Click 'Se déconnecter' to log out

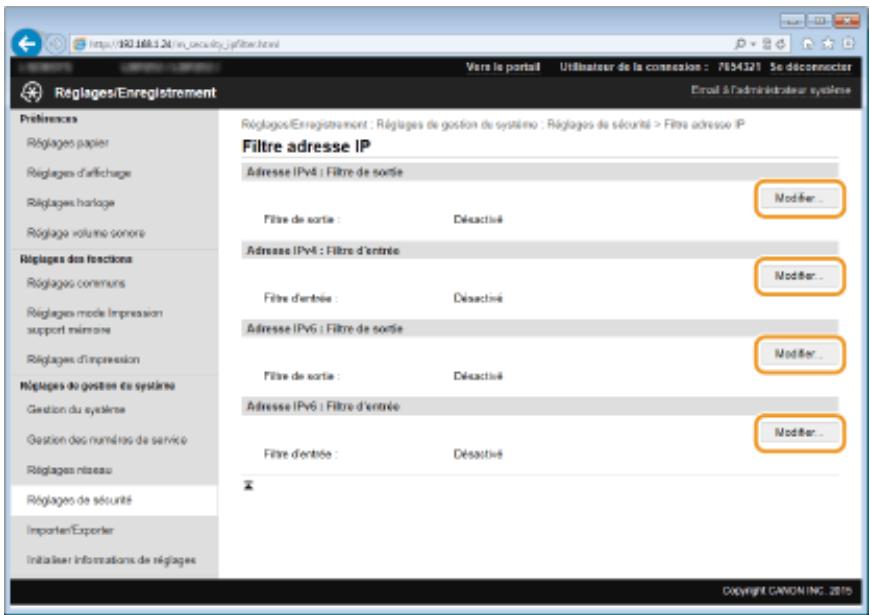coord(810,67)
